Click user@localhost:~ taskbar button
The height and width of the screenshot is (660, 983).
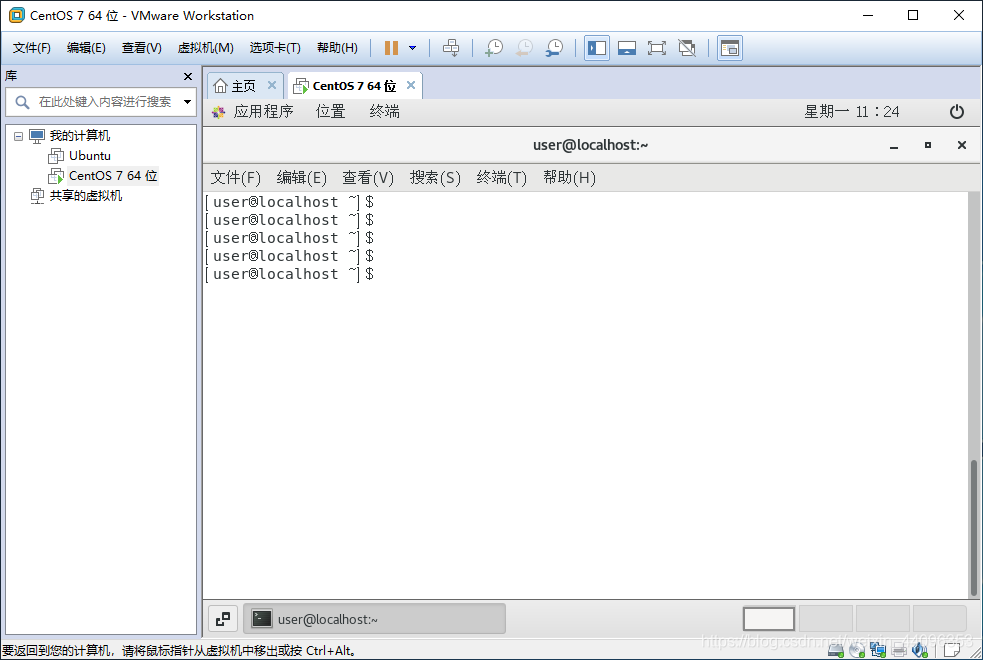pos(374,619)
